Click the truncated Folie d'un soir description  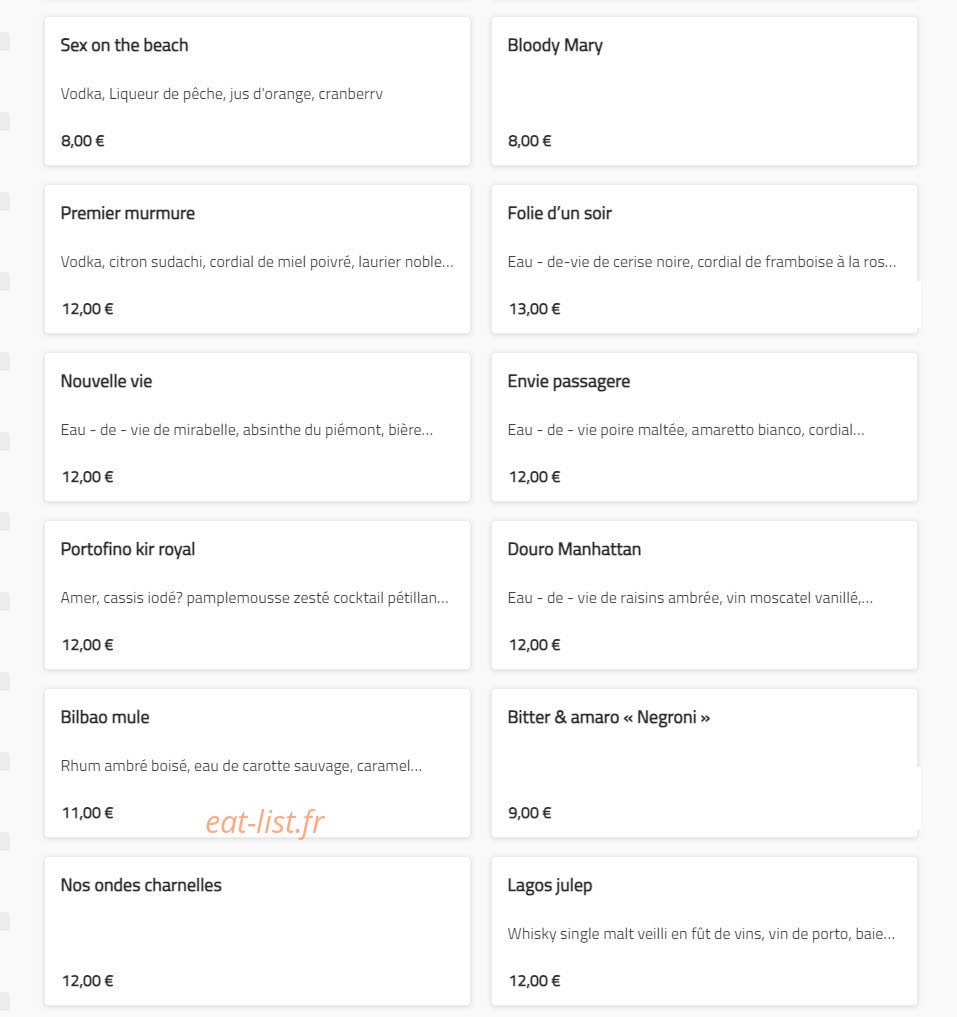702,262
